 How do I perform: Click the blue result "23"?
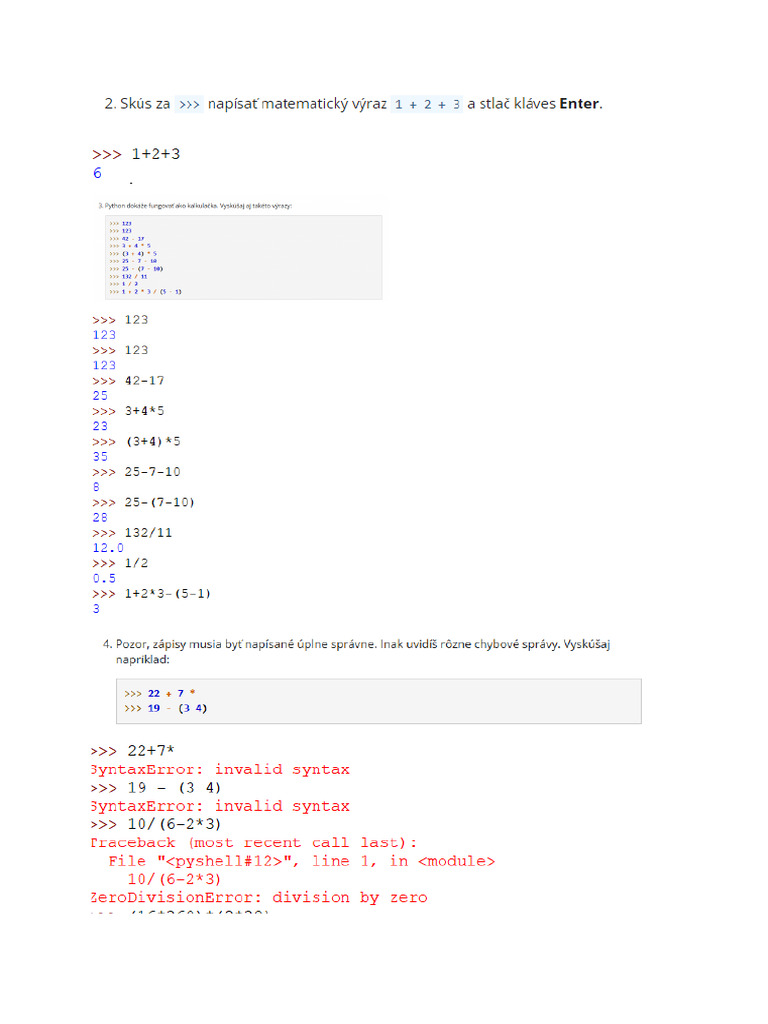click(x=100, y=426)
